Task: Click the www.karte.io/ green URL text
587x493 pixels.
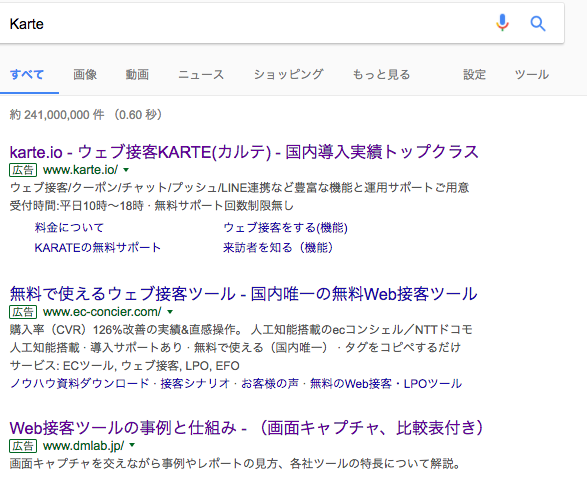Action: tap(80, 170)
